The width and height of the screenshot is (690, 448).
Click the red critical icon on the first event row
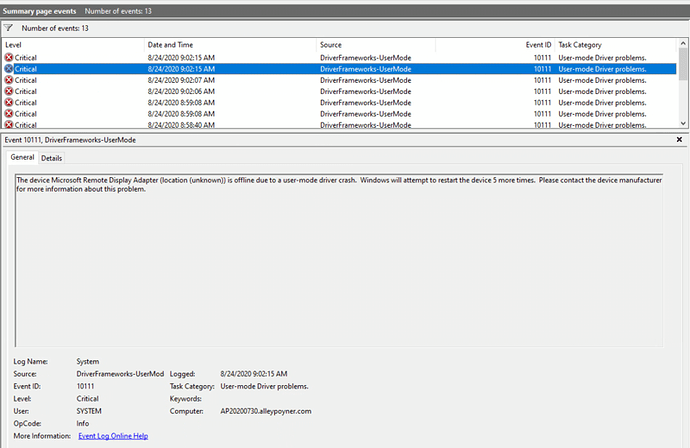9,58
